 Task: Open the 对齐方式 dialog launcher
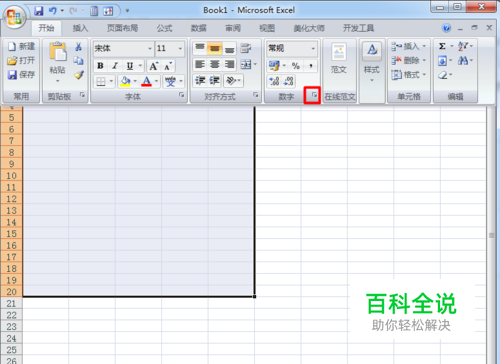tap(256, 95)
